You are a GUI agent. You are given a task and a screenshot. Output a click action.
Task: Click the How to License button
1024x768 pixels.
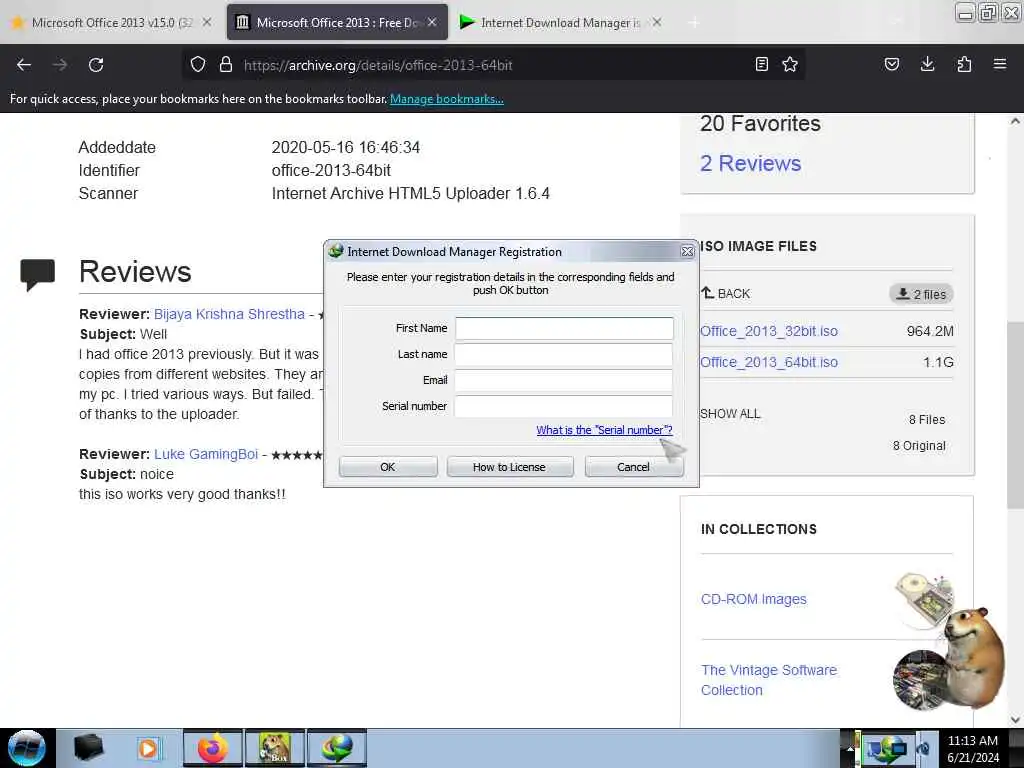pos(509,467)
